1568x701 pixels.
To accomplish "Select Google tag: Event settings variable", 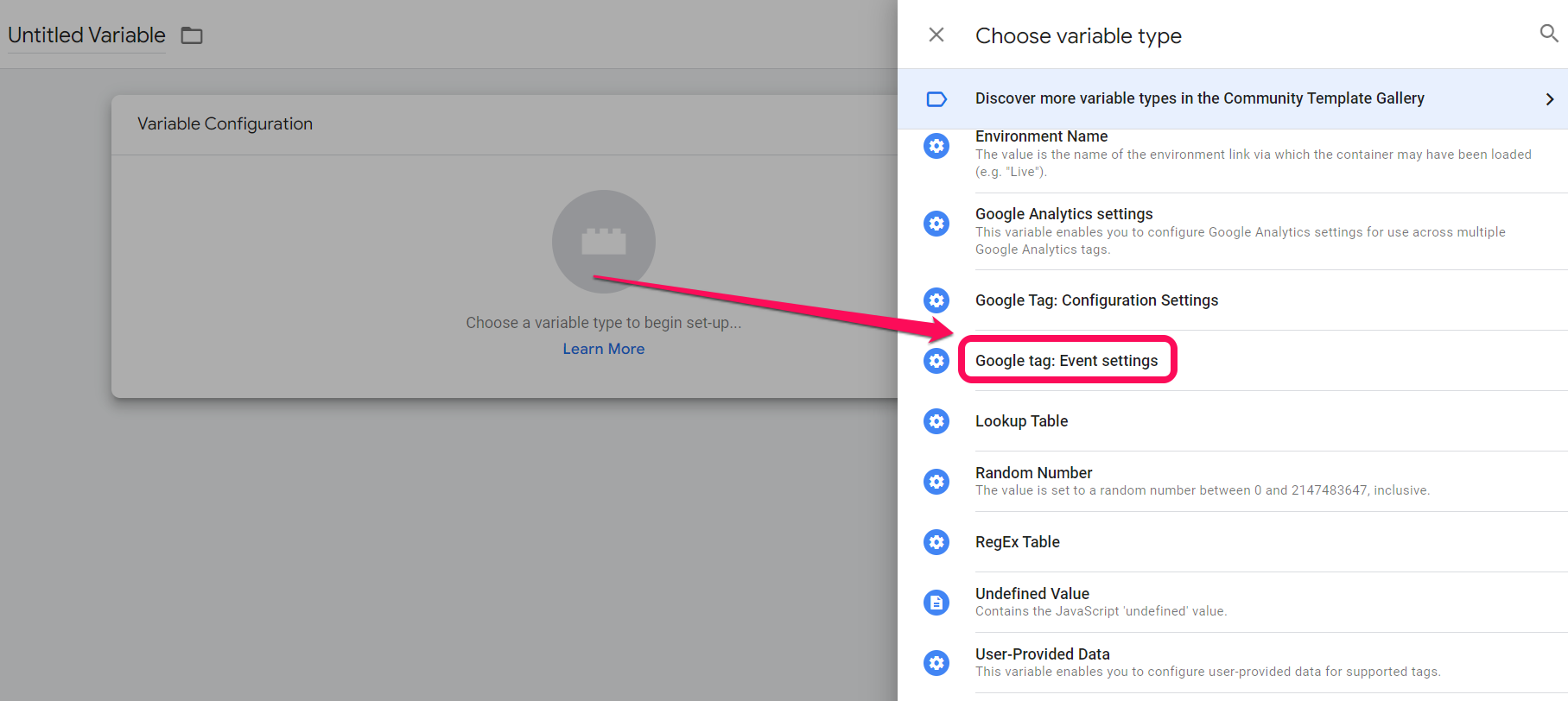I will (1066, 361).
